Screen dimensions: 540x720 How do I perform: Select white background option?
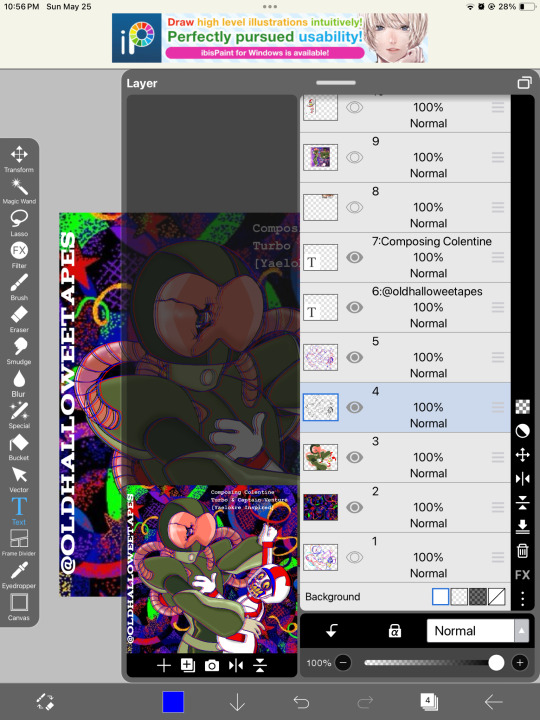pyautogui.click(x=440, y=596)
